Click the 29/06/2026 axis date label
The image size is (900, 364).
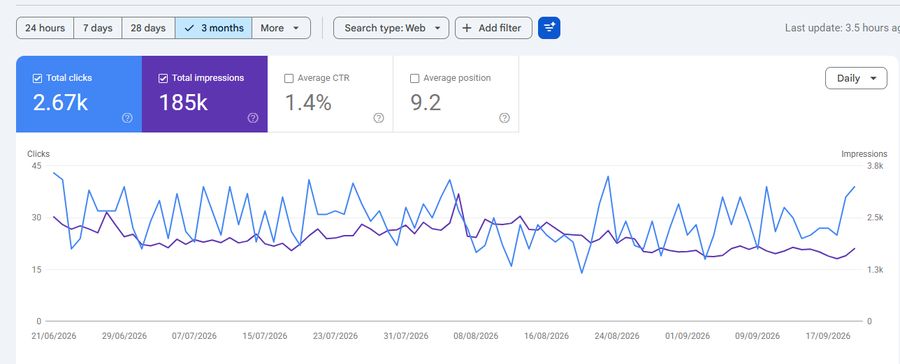(x=124, y=336)
